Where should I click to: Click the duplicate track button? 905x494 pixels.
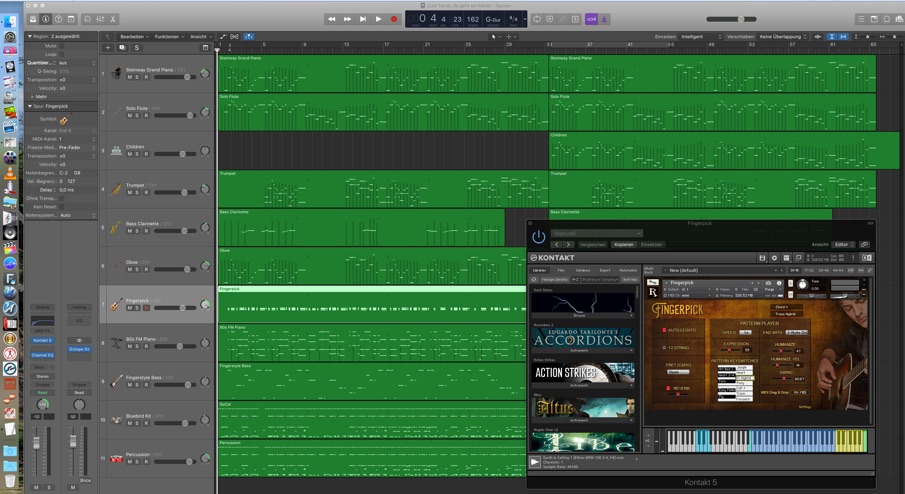(122, 48)
